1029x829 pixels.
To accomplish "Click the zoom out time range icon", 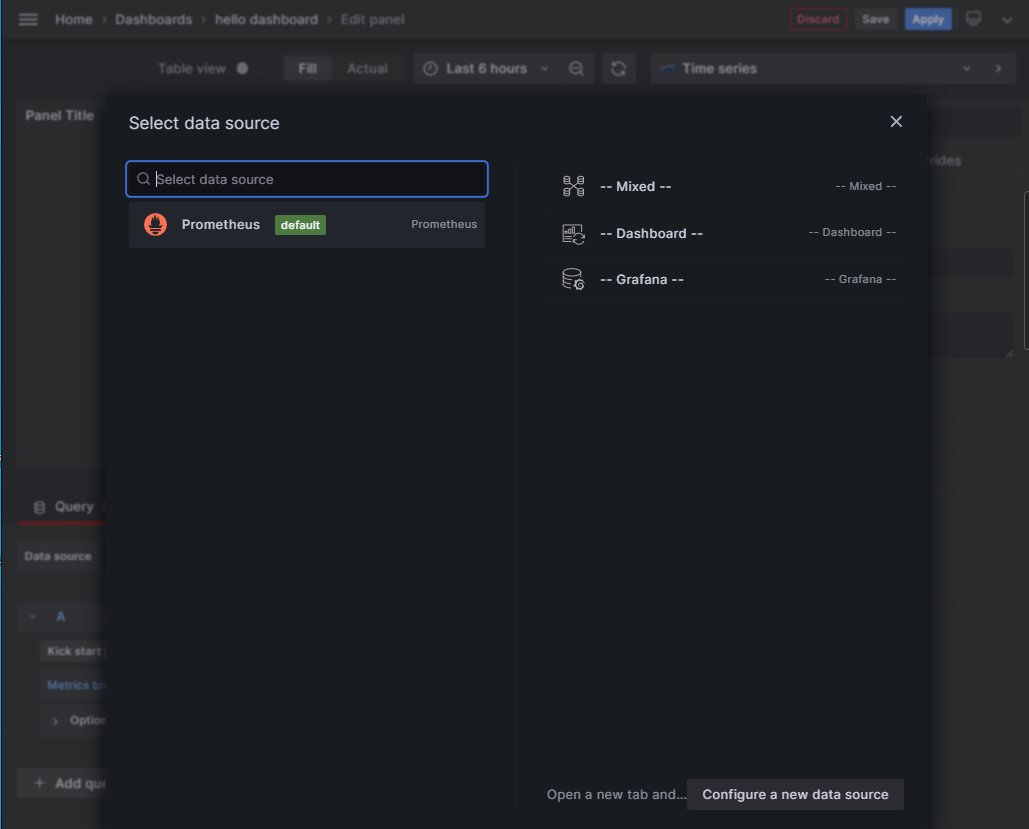I will 576,68.
